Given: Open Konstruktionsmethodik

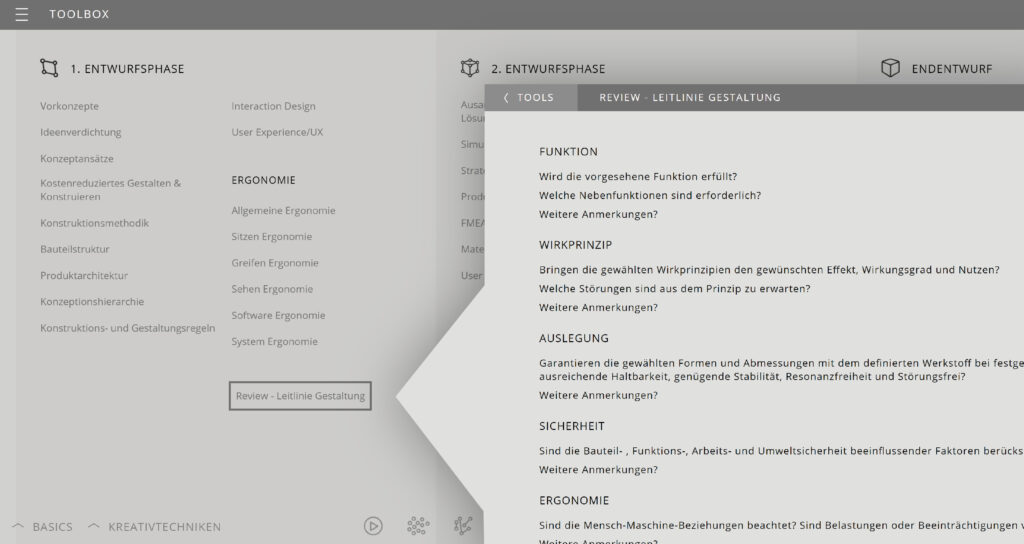Looking at the screenshot, I should tap(94, 223).
